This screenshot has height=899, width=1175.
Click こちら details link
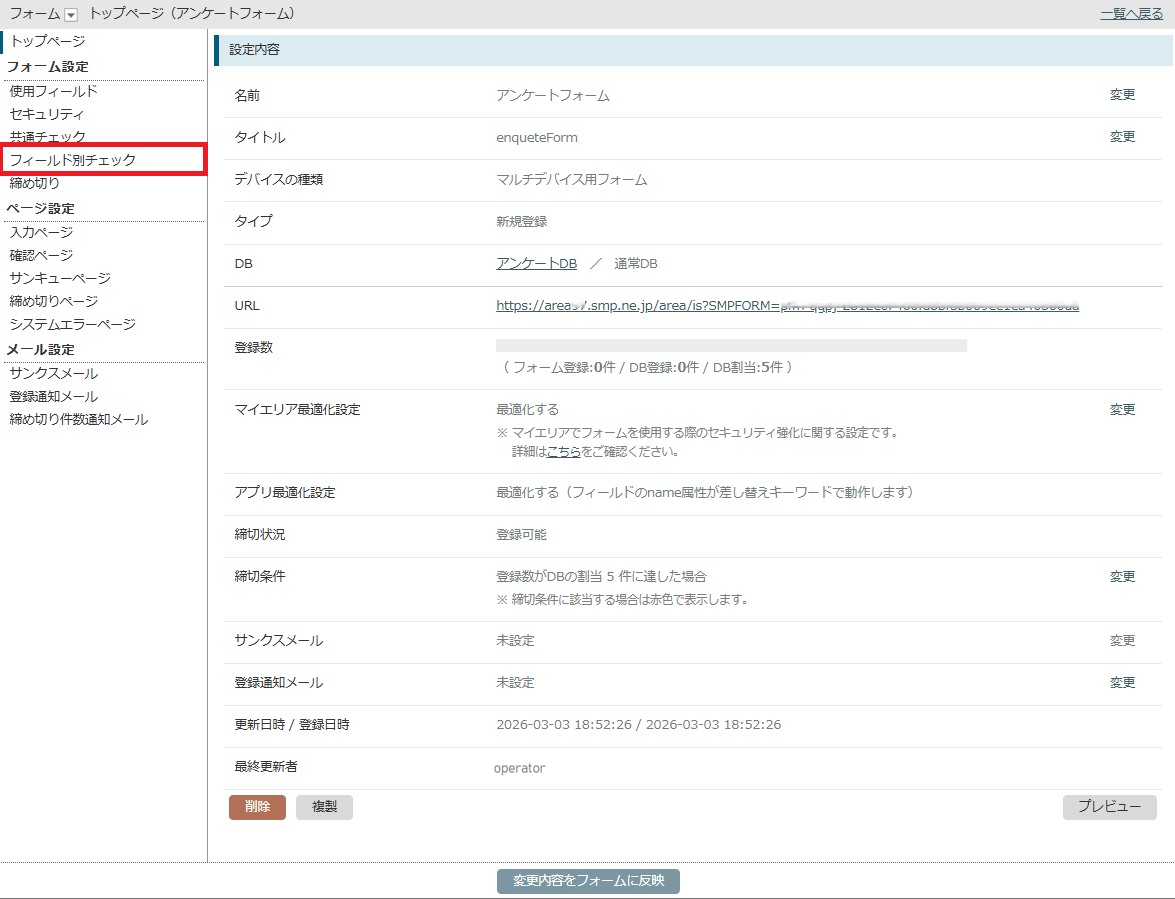coord(563,451)
